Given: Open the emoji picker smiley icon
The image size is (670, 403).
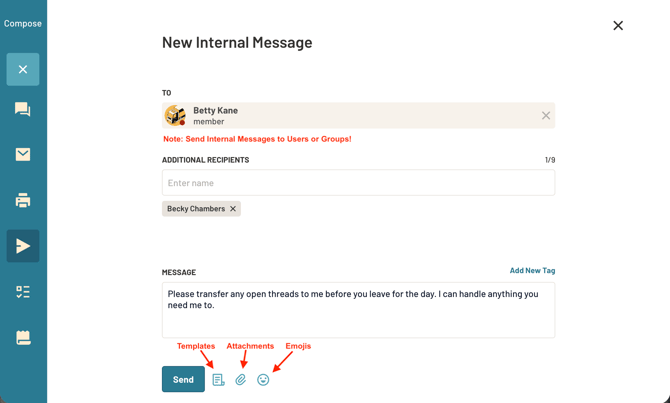Looking at the screenshot, I should 263,380.
